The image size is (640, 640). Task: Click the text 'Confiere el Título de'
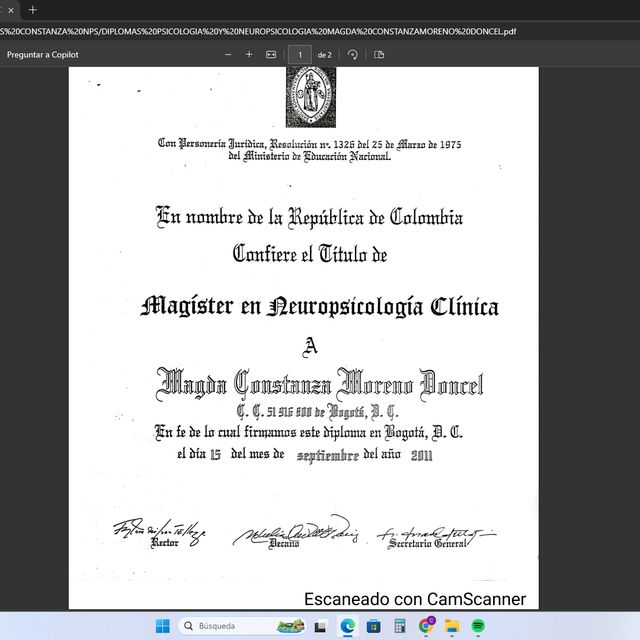[310, 253]
